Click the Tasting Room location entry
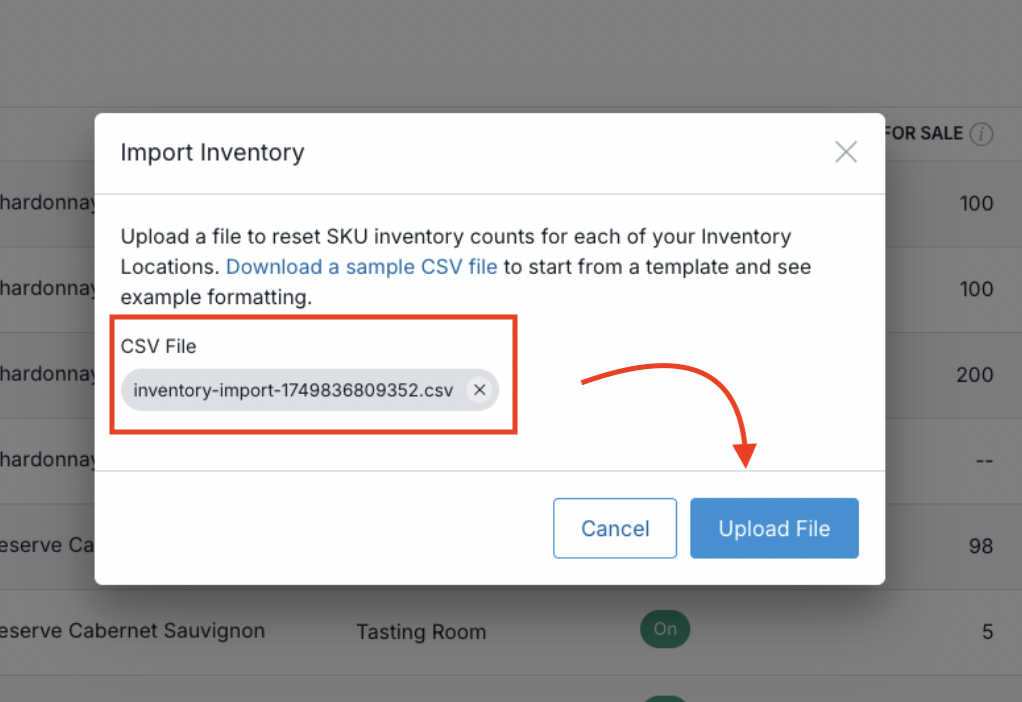This screenshot has width=1022, height=702. click(x=421, y=632)
